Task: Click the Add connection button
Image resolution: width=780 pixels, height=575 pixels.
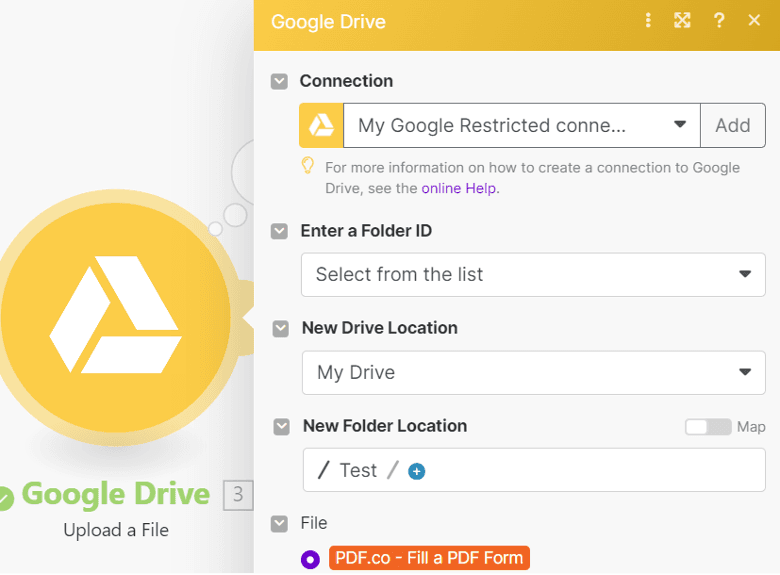Action: tap(733, 125)
